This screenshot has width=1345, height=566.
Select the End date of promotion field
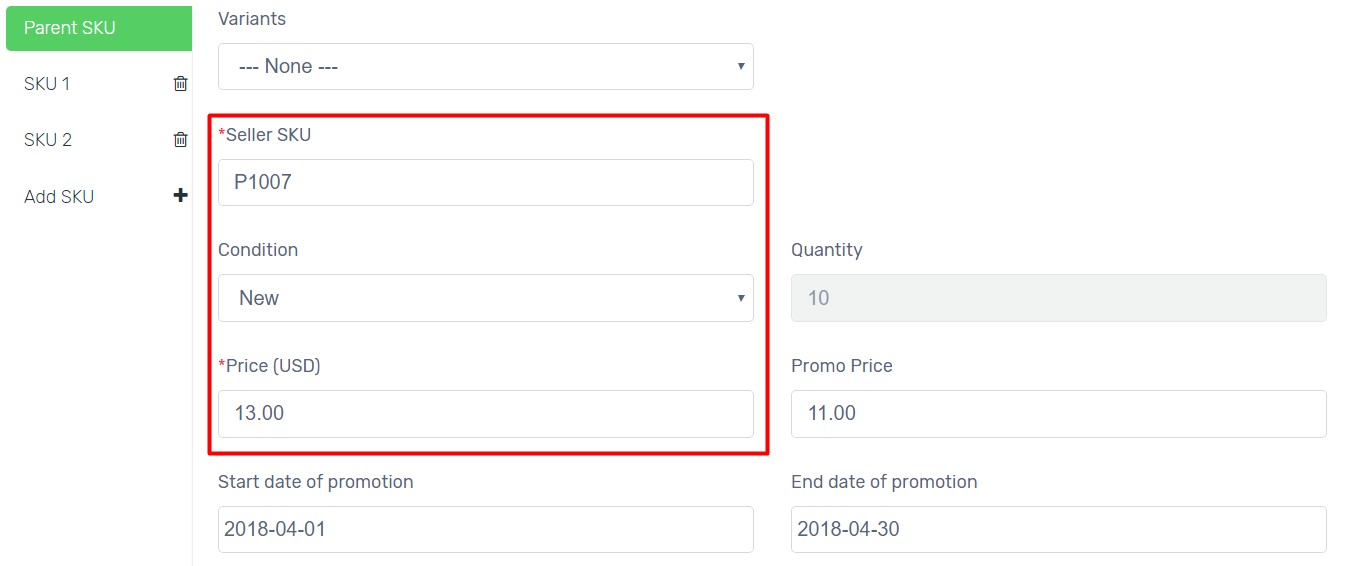coord(1059,529)
